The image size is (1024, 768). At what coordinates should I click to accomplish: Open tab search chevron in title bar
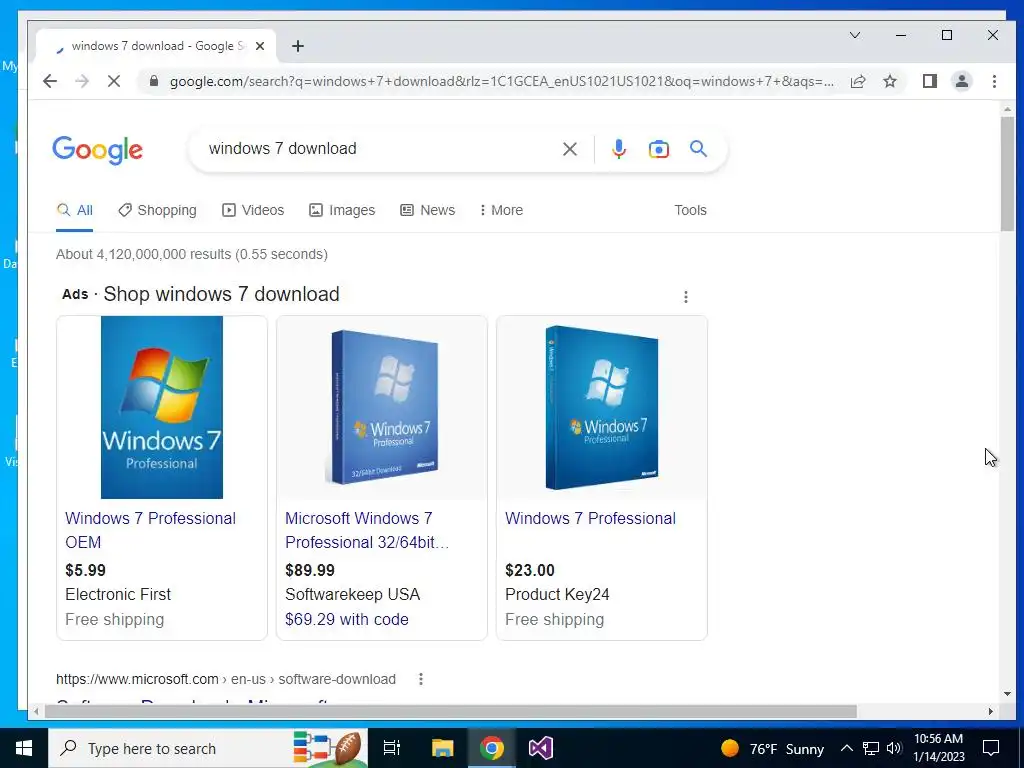pos(855,35)
